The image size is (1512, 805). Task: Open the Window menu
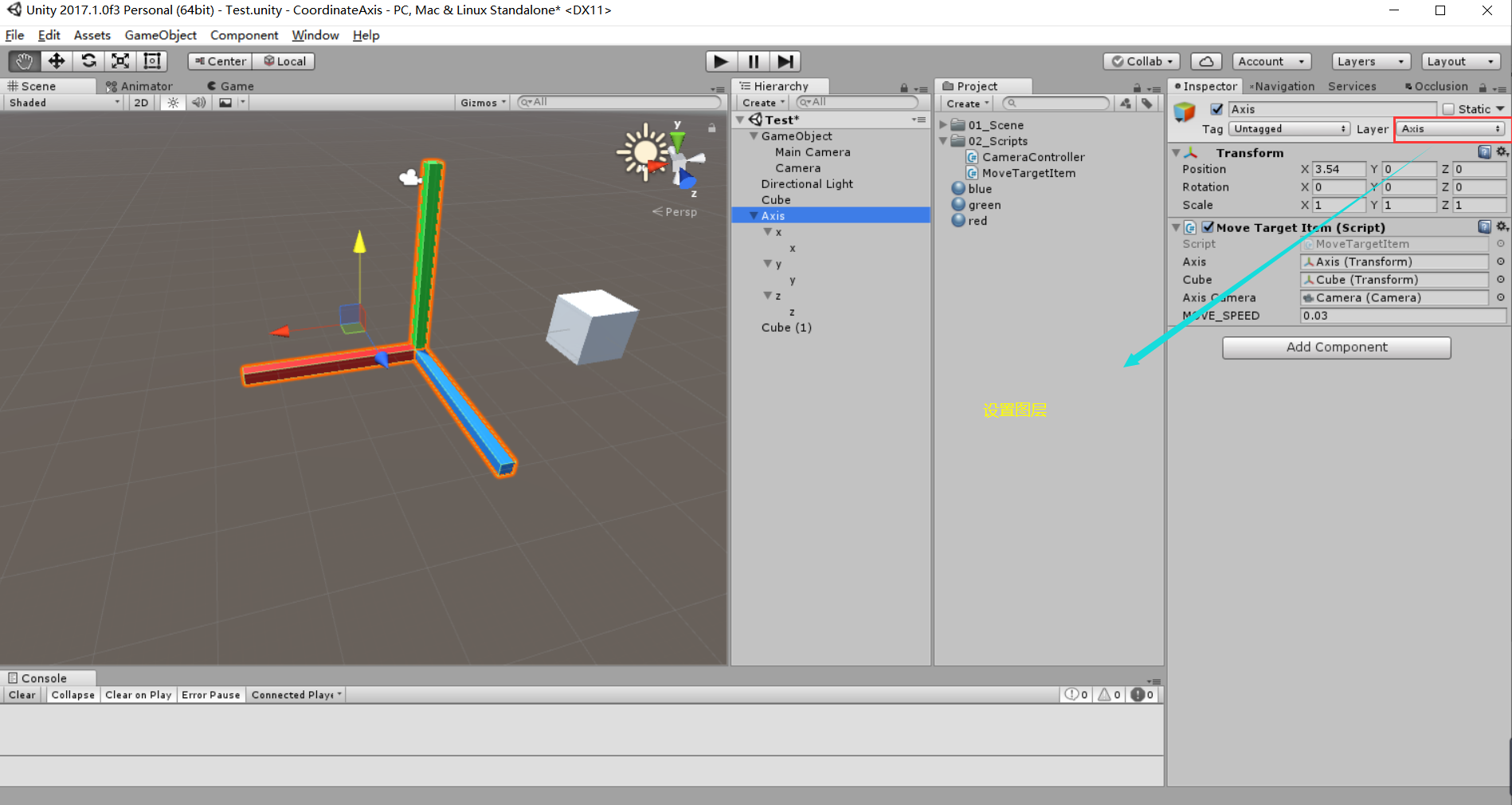click(x=315, y=35)
